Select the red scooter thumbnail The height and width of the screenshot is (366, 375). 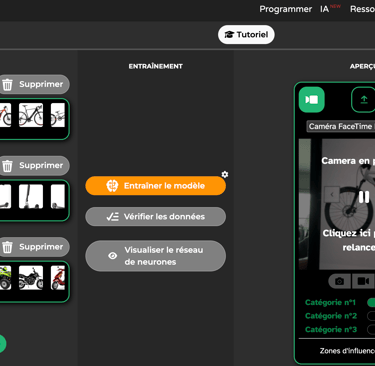point(58,278)
